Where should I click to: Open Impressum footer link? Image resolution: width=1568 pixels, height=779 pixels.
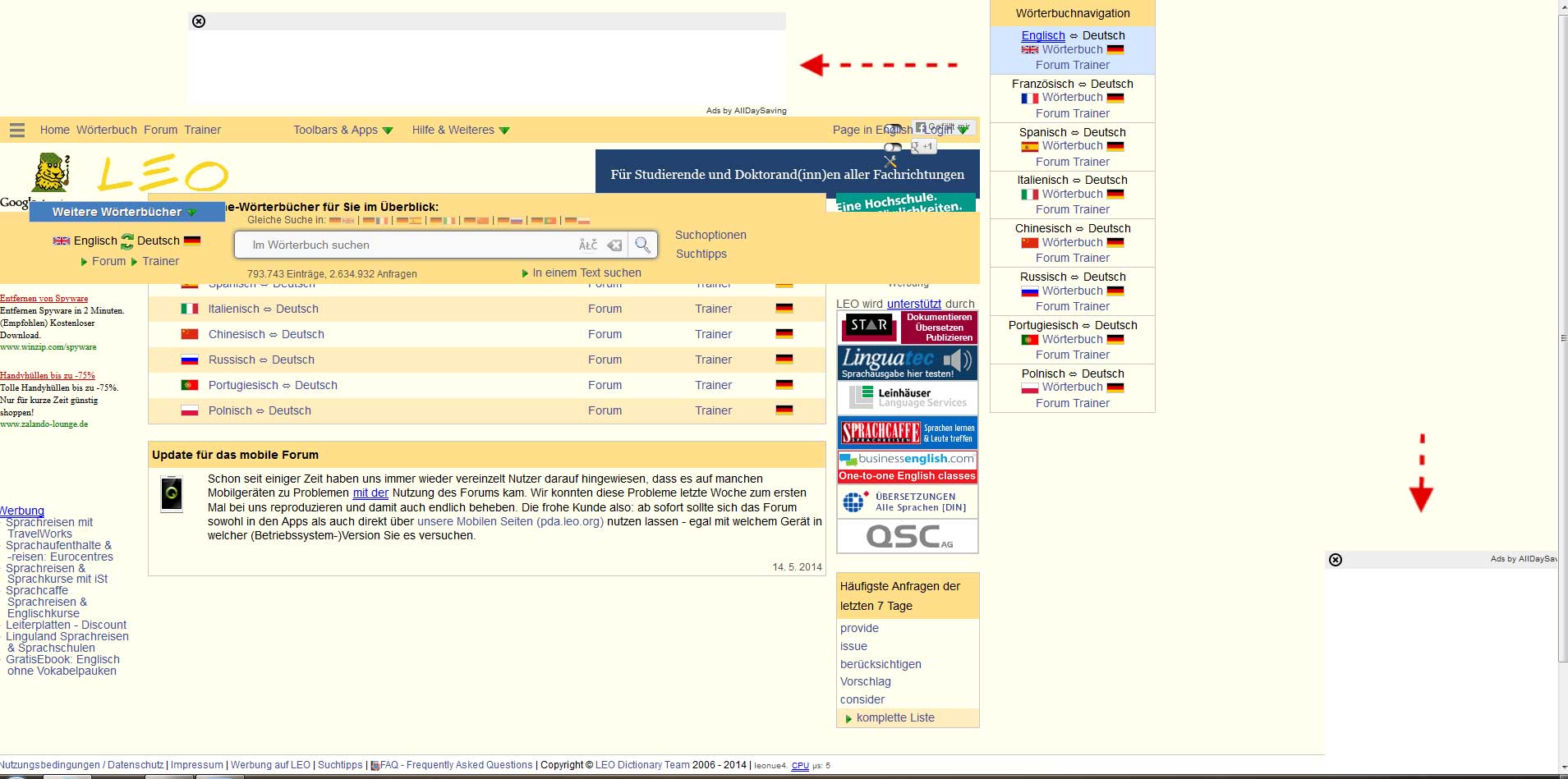click(196, 765)
